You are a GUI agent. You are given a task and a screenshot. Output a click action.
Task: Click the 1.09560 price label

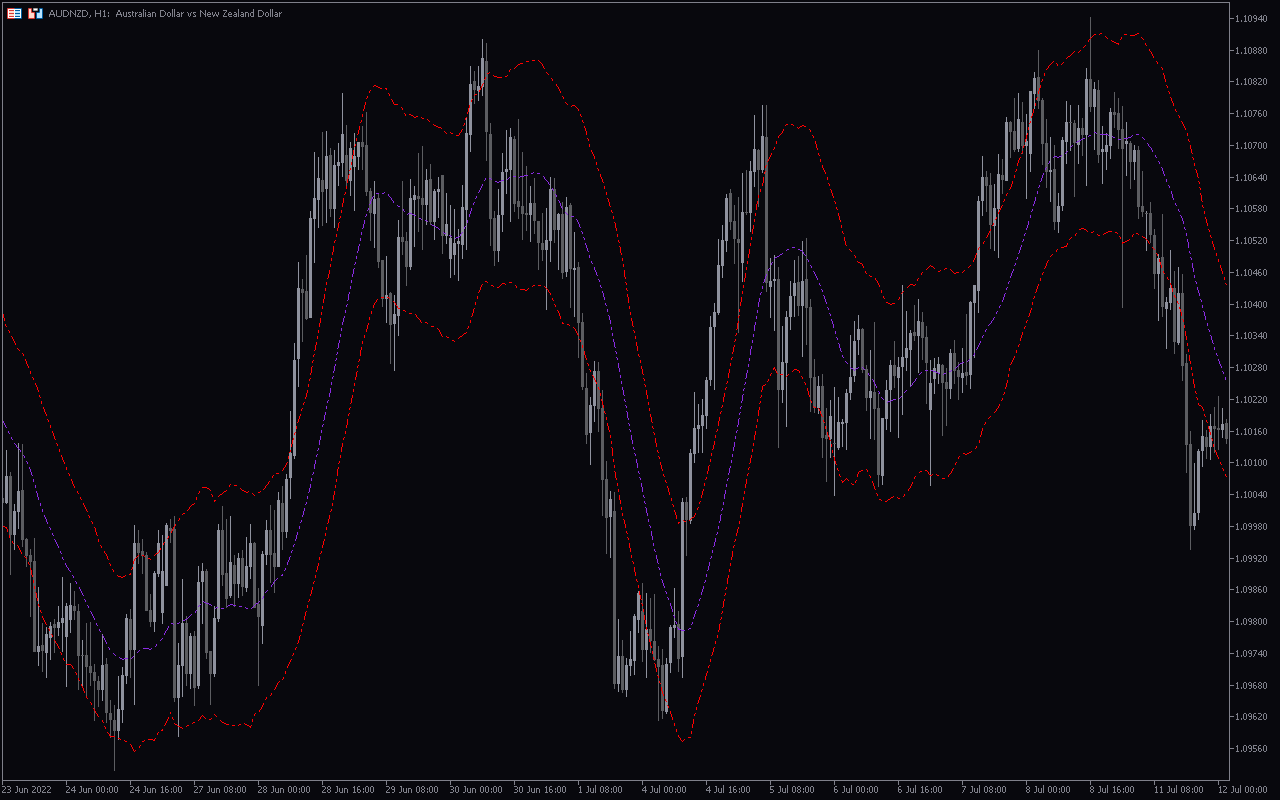(1252, 749)
